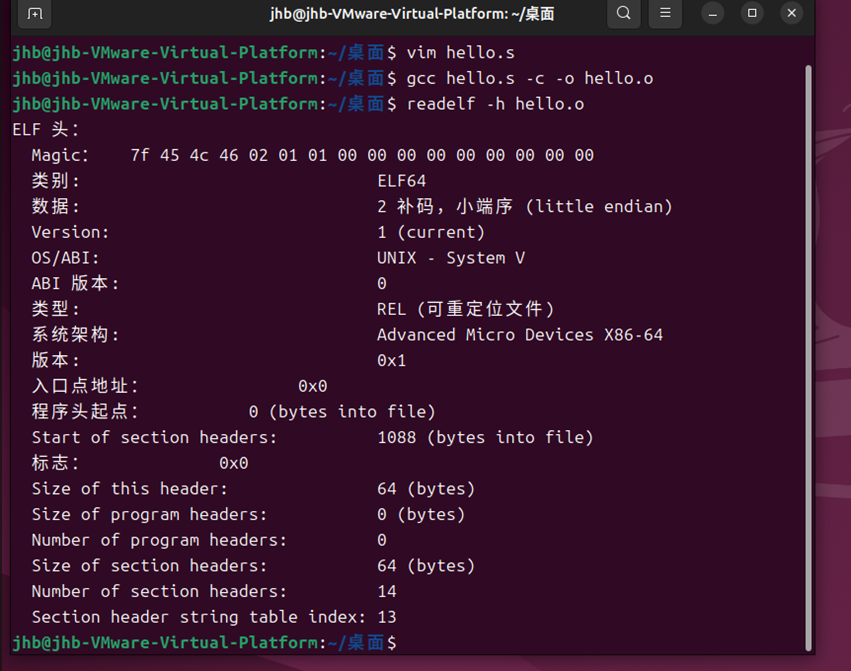Screen dimensions: 851x671
Task: Click the '类型:' label
Action: tap(55, 309)
